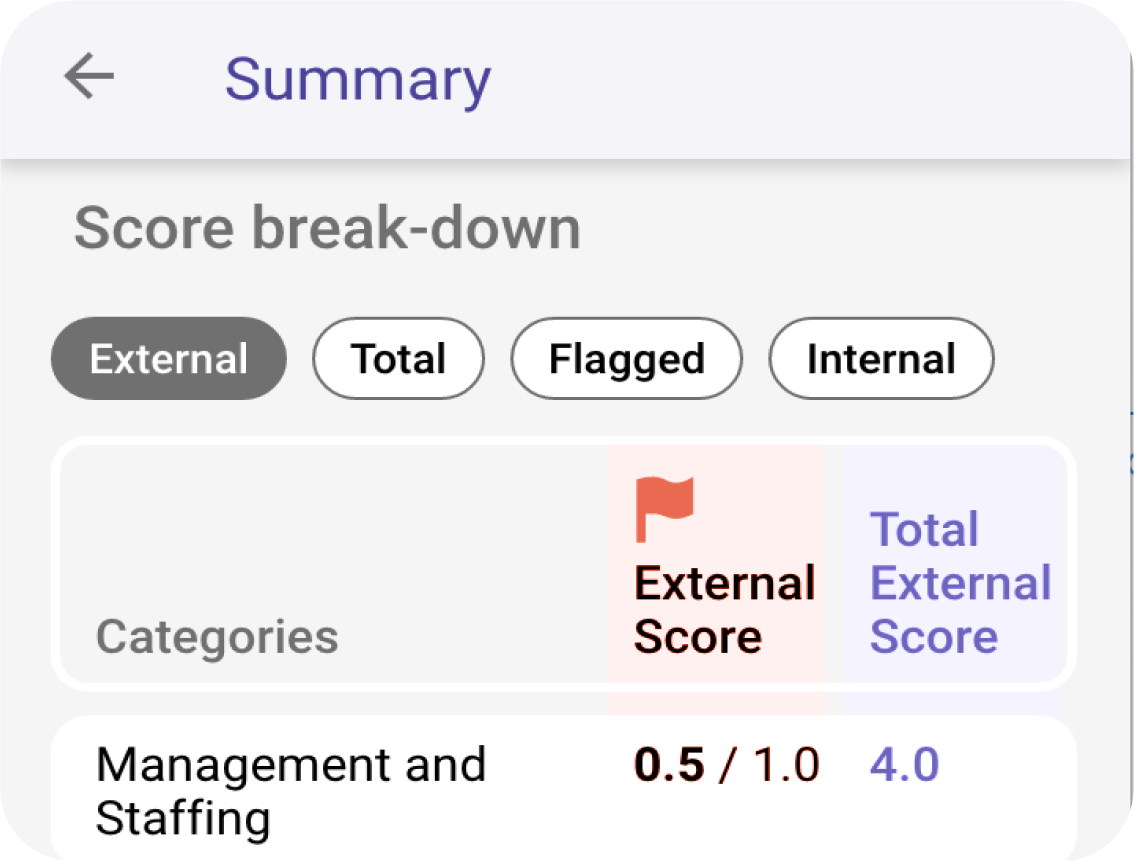Screen dimensions: 1134x861
Task: Open the Management and Staffing category row
Action: point(289,790)
